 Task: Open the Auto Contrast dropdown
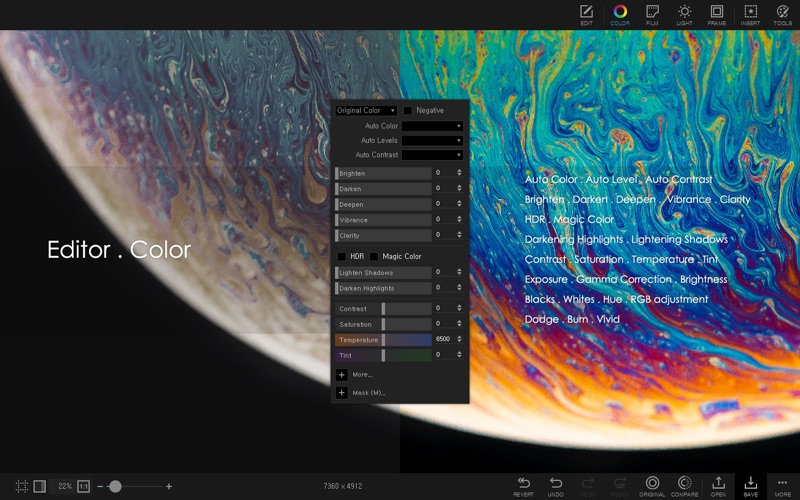click(432, 155)
